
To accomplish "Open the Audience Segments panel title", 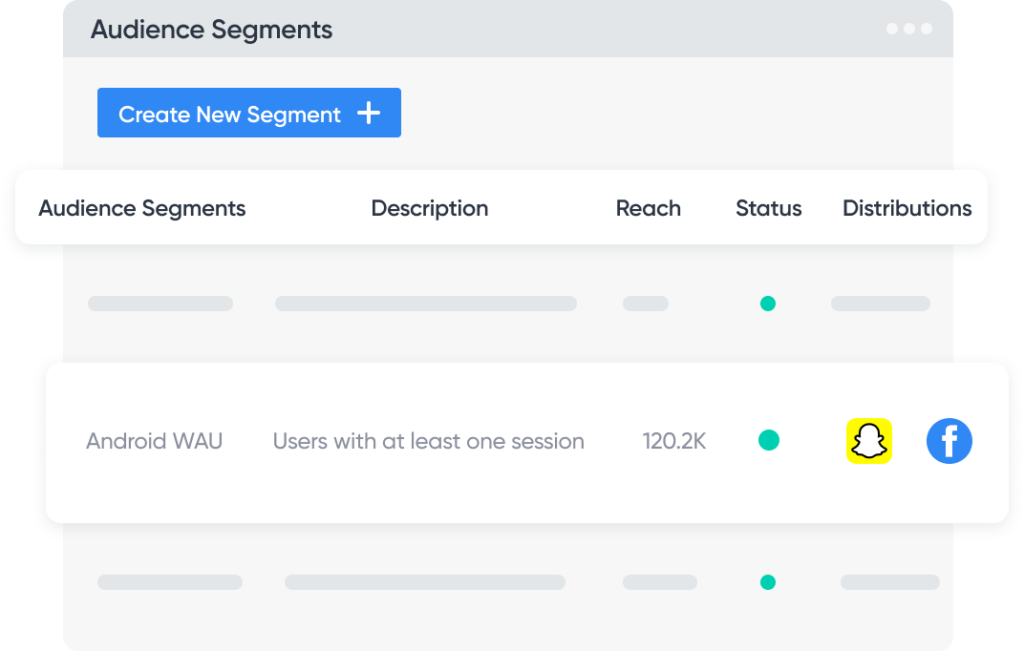I will pyautogui.click(x=211, y=29).
